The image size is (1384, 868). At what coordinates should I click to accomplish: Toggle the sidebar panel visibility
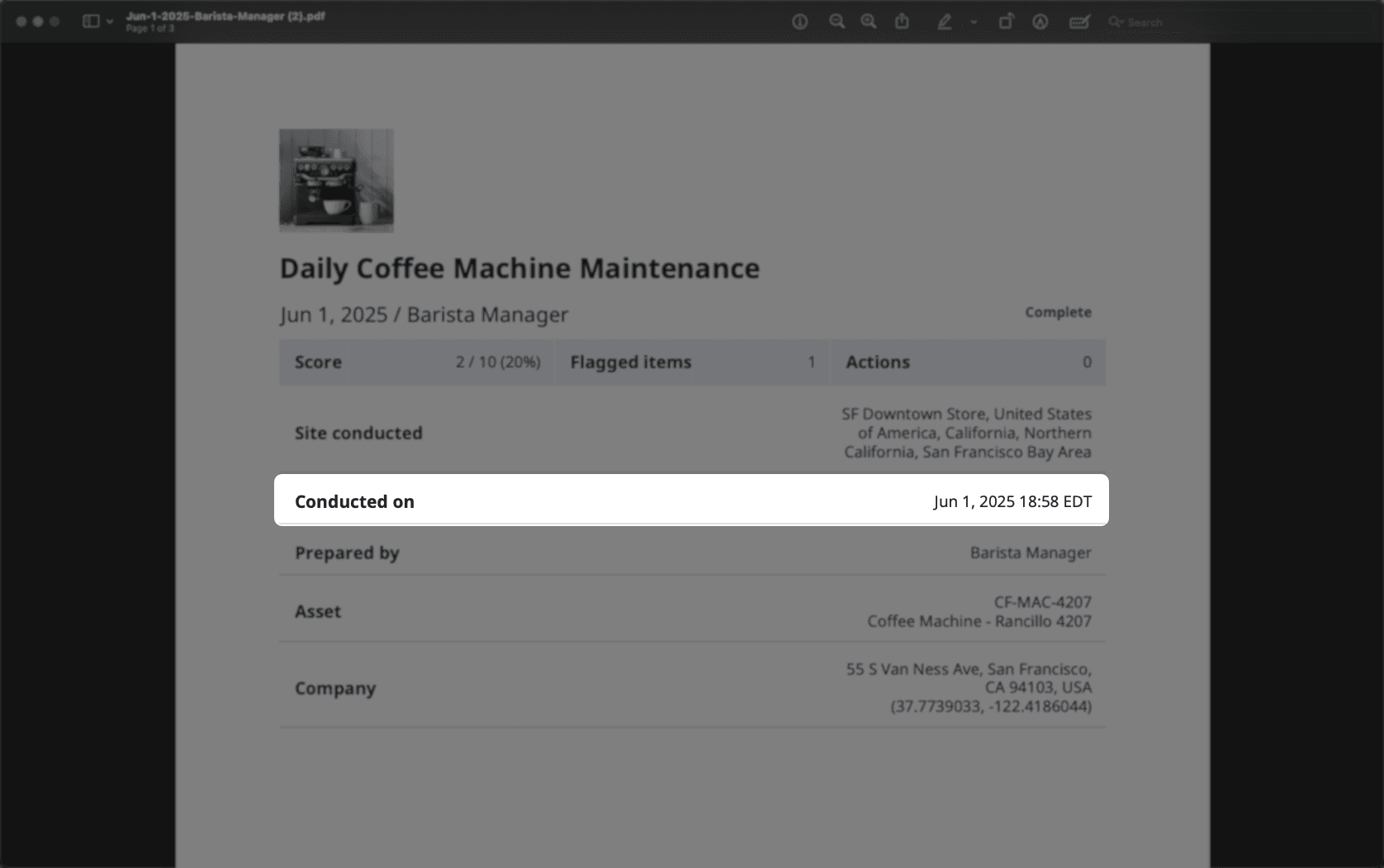pos(91,21)
